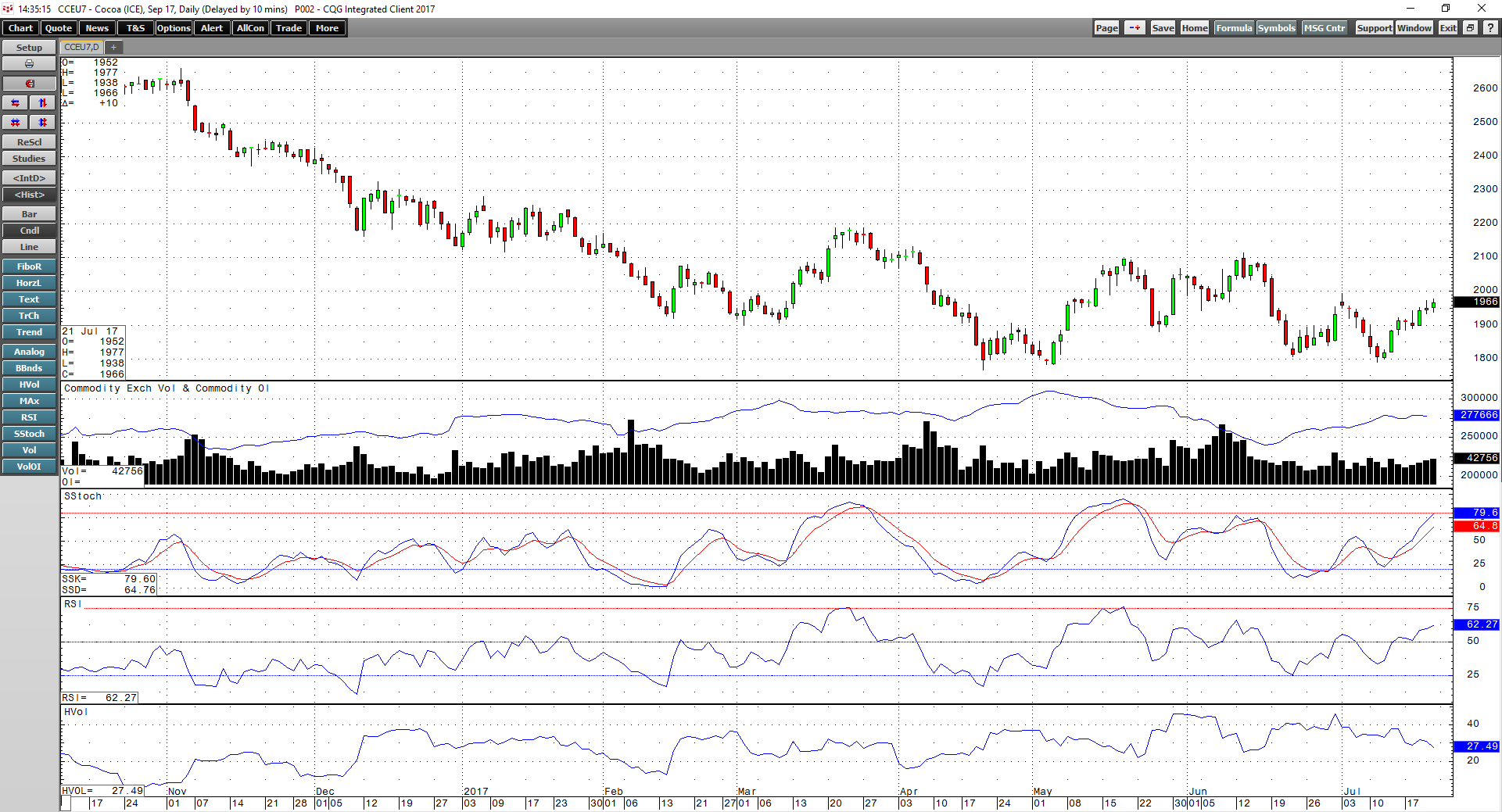Open the Symbols window
Image resolution: width=1502 pixels, height=812 pixels.
point(1276,27)
